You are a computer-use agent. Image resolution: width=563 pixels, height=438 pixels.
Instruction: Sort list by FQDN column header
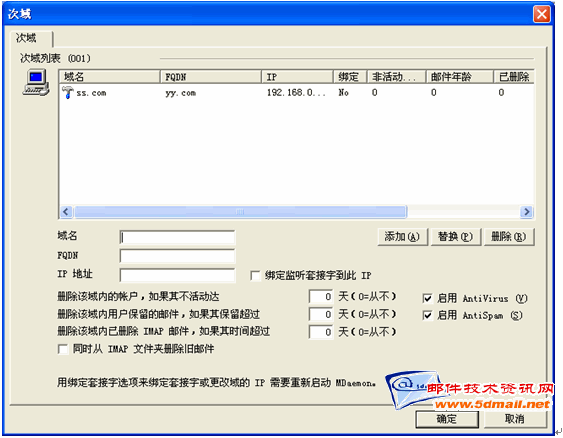tap(211, 77)
